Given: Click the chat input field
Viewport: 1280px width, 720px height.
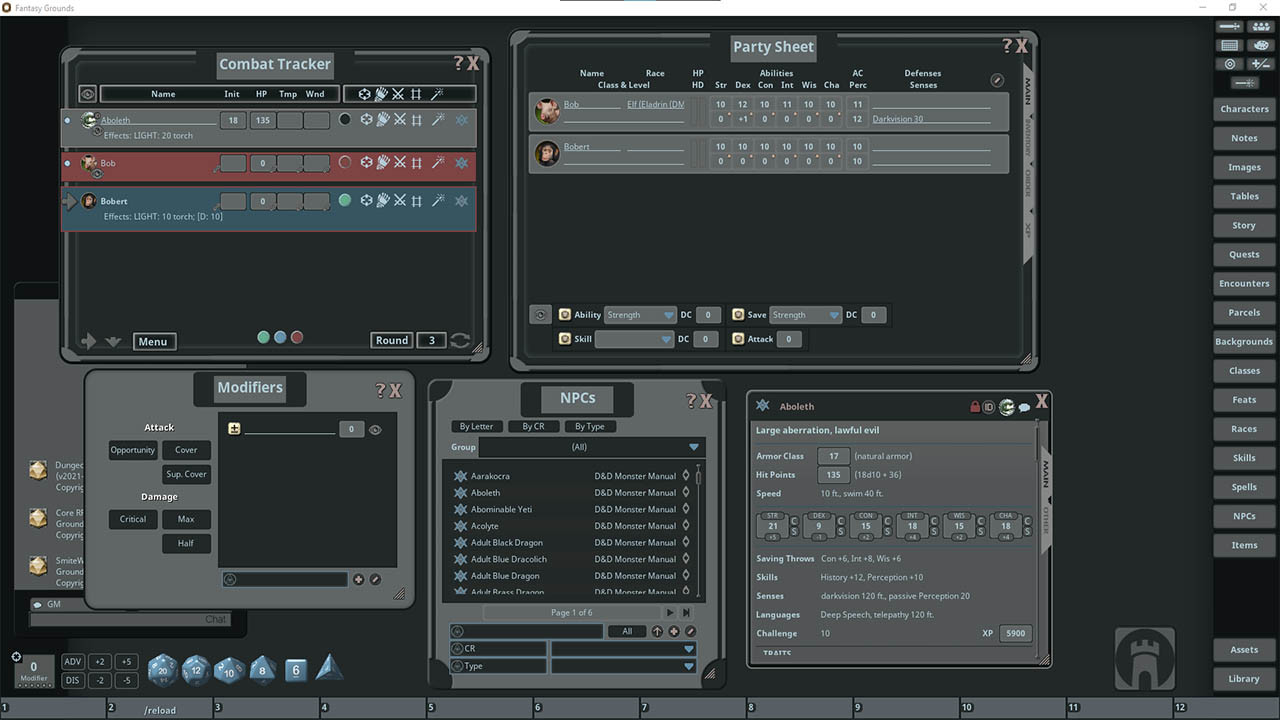Looking at the screenshot, I should pyautogui.click(x=130, y=618).
